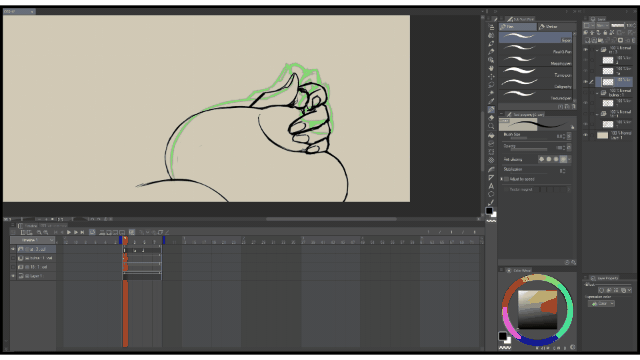Click the Layer Property panel tab

pyautogui.click(x=604, y=278)
